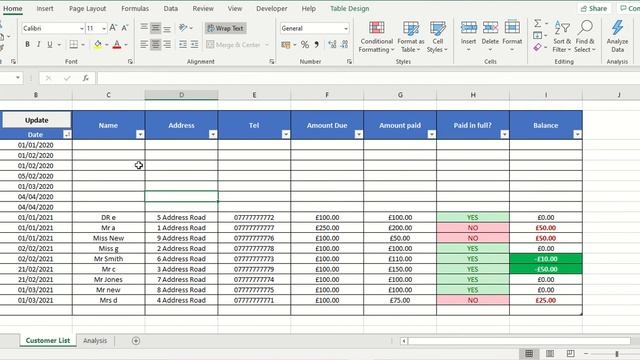Align text to middle vertically
This screenshot has height=360, width=640.
(x=156, y=28)
